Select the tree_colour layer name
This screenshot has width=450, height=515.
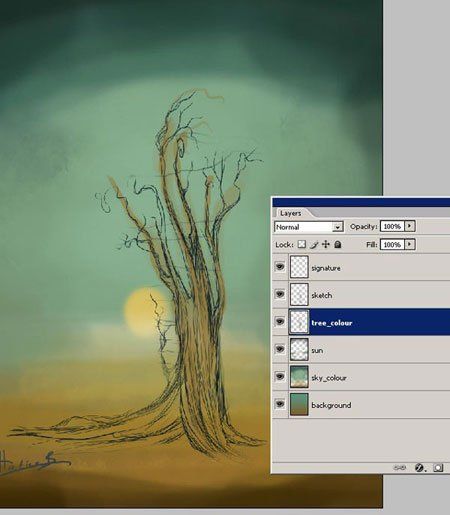point(332,323)
